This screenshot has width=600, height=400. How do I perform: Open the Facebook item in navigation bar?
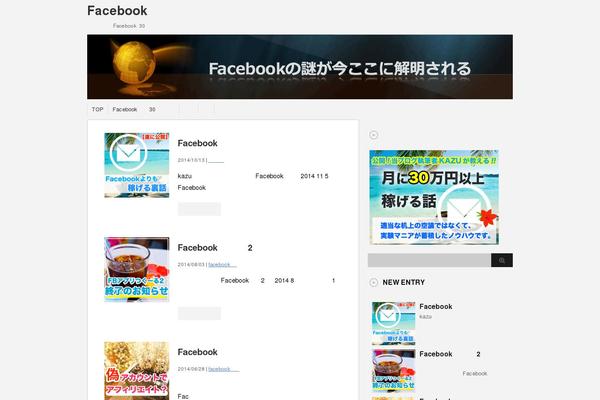(x=125, y=109)
